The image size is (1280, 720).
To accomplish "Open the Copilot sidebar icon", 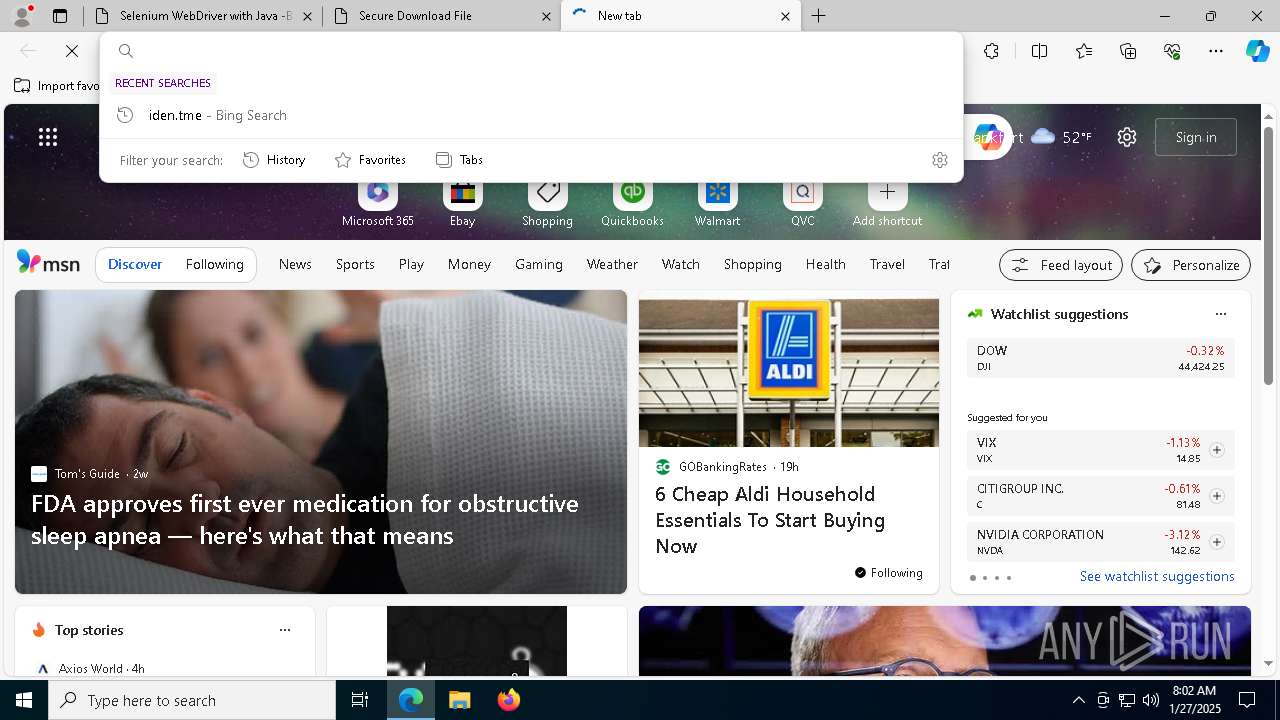I will [1257, 51].
